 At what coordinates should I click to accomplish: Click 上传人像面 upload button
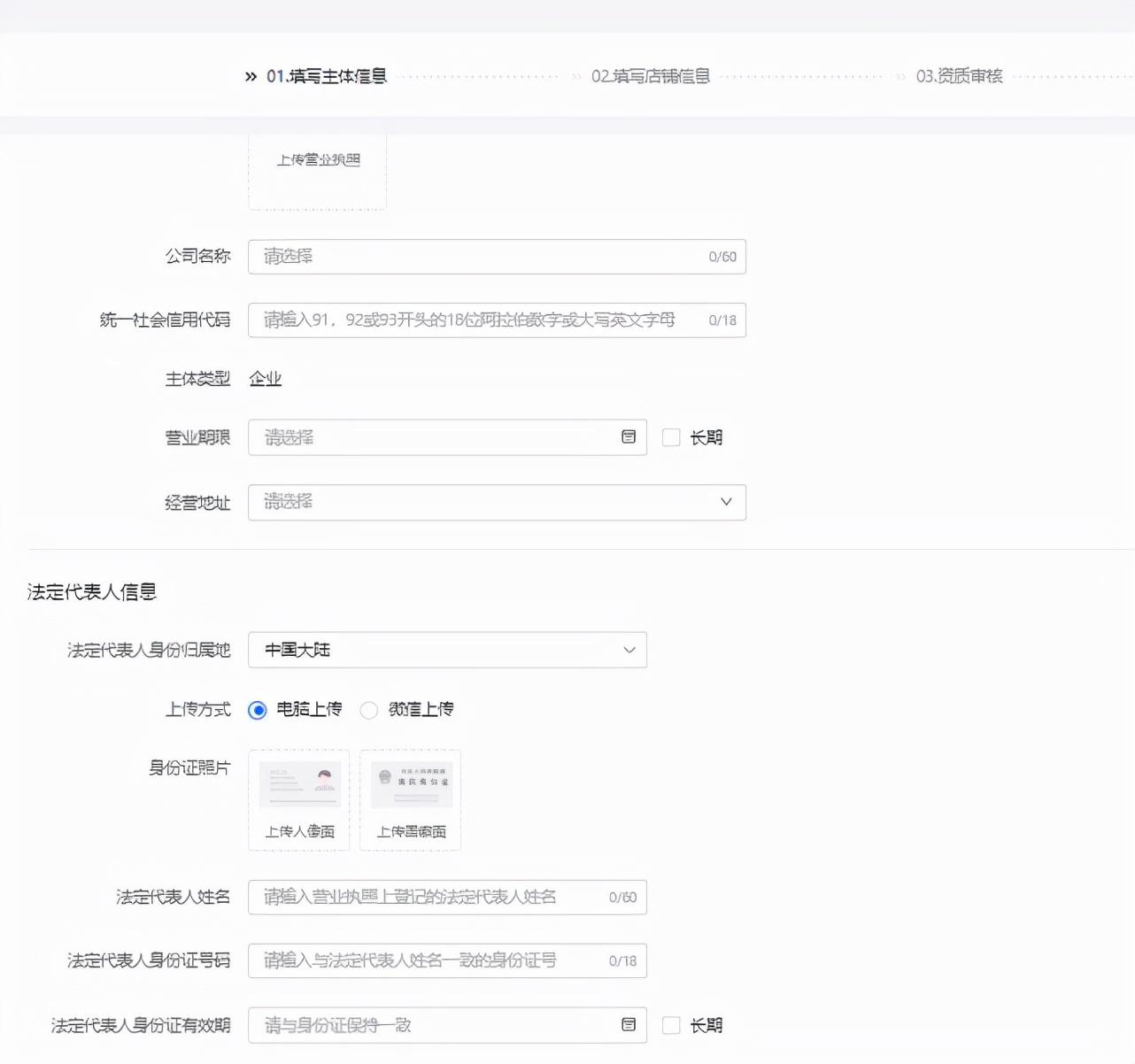point(299,800)
